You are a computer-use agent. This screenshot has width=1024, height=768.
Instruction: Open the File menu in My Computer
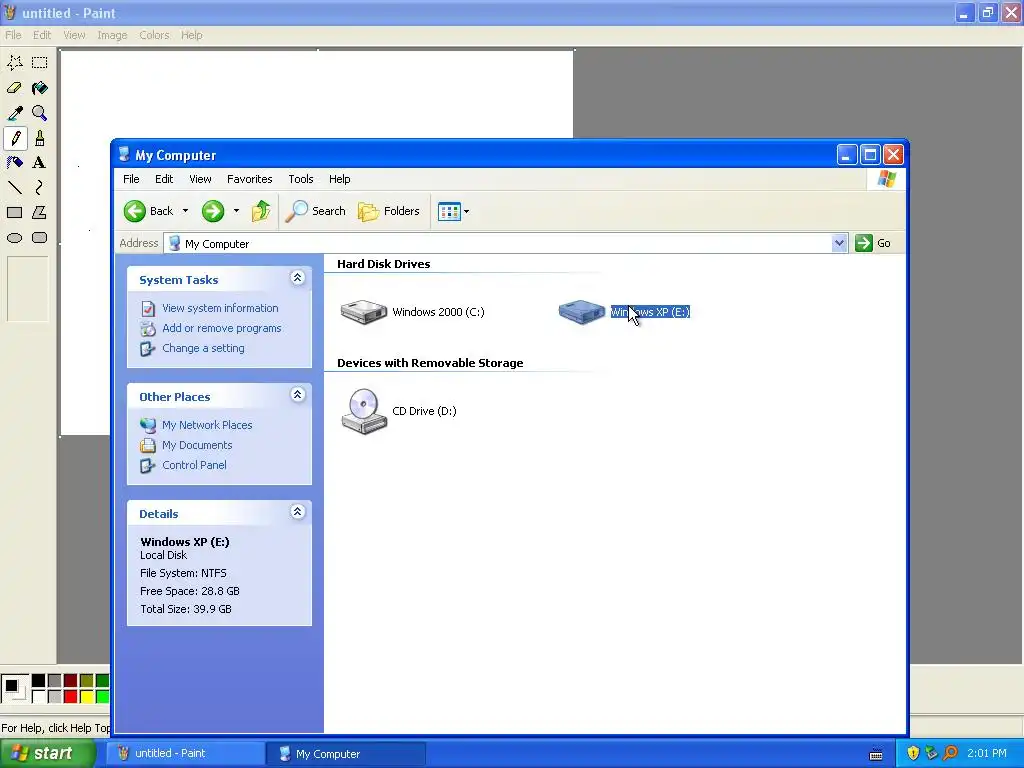(131, 179)
